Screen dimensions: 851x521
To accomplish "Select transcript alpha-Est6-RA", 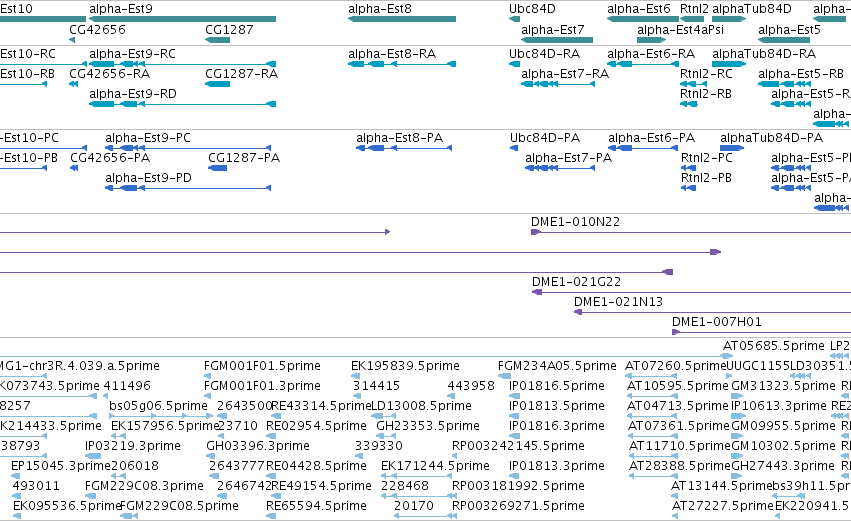I will [651, 54].
